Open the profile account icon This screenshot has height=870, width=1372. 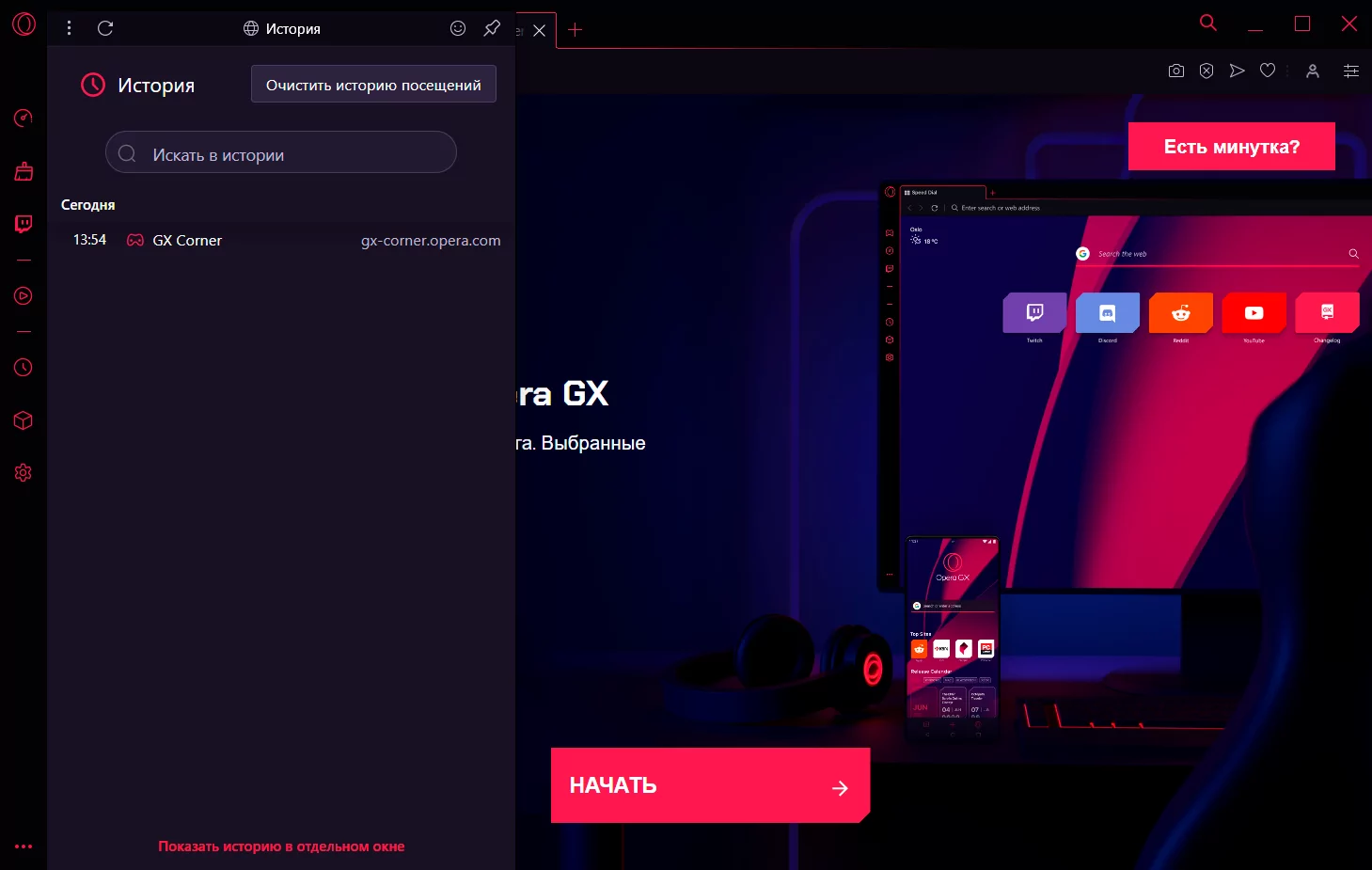[1313, 71]
